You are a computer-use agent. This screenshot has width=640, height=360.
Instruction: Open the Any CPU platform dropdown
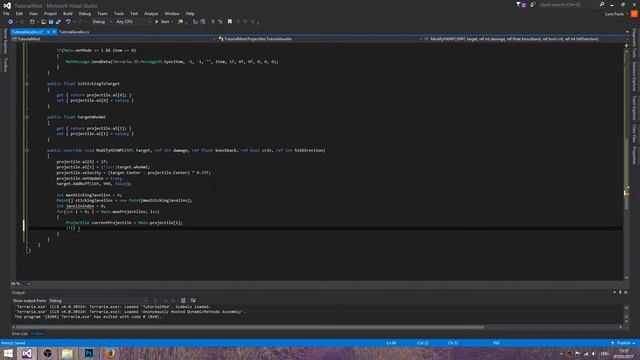click(x=133, y=22)
